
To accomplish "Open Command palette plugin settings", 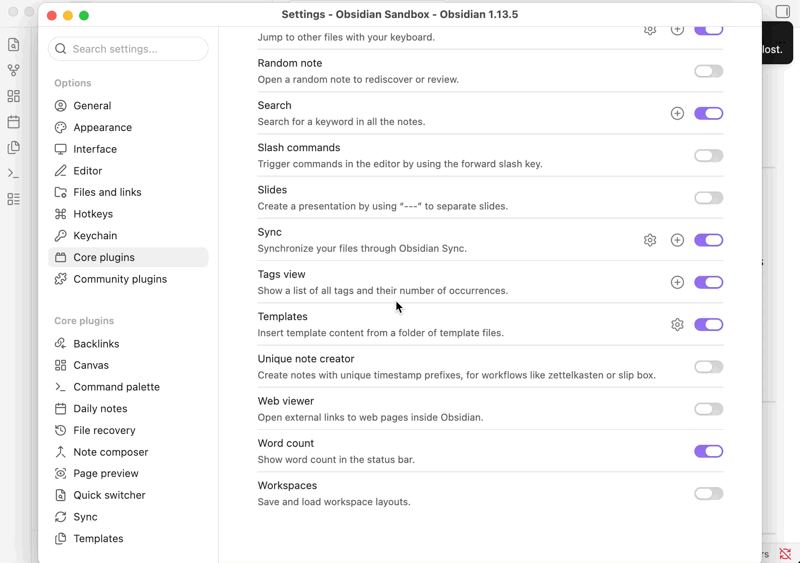I will tap(128, 387).
